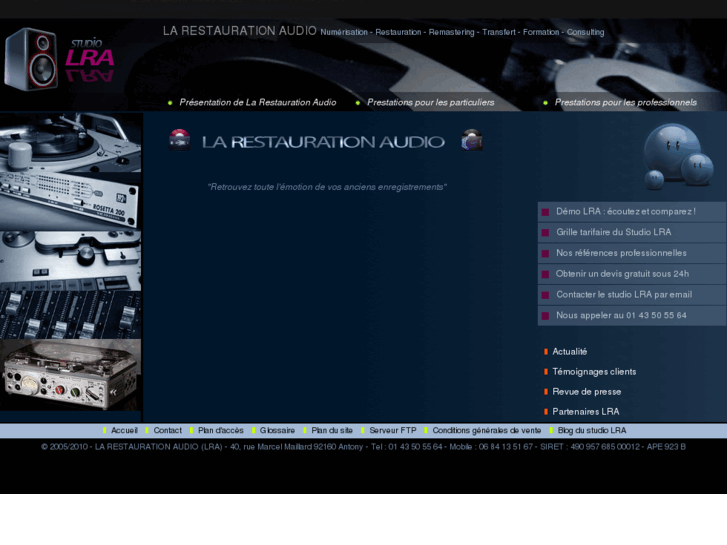This screenshot has height=545, width=727.
Task: Click Obtenir un devis gratuit sous 24h
Action: coord(631,274)
